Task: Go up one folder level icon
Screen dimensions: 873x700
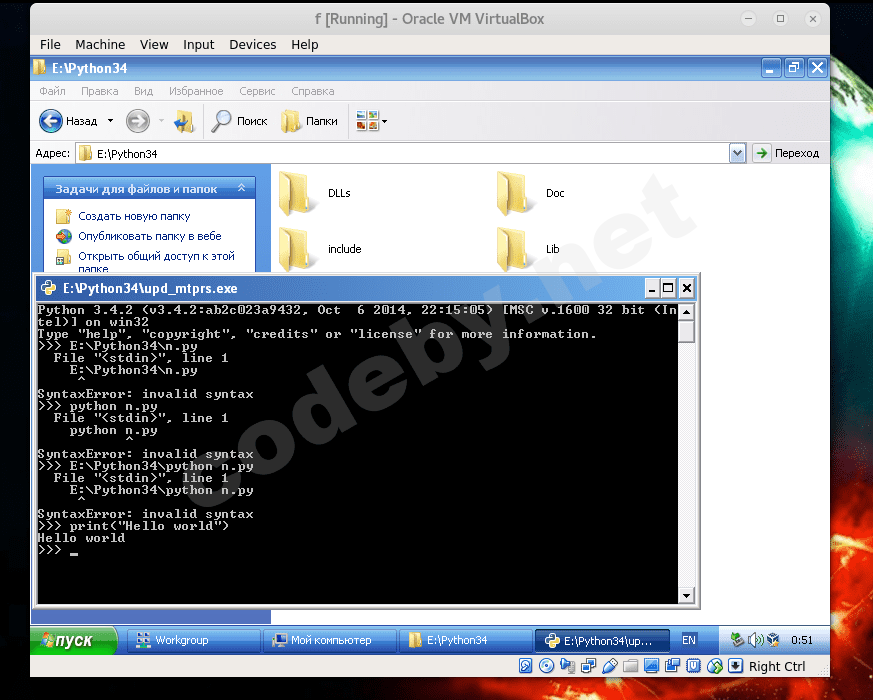Action: (184, 121)
